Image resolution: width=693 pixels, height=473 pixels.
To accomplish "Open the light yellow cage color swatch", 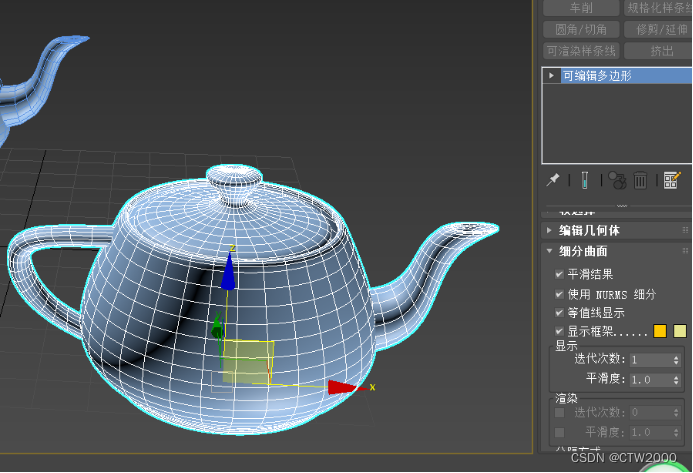I will 680,331.
